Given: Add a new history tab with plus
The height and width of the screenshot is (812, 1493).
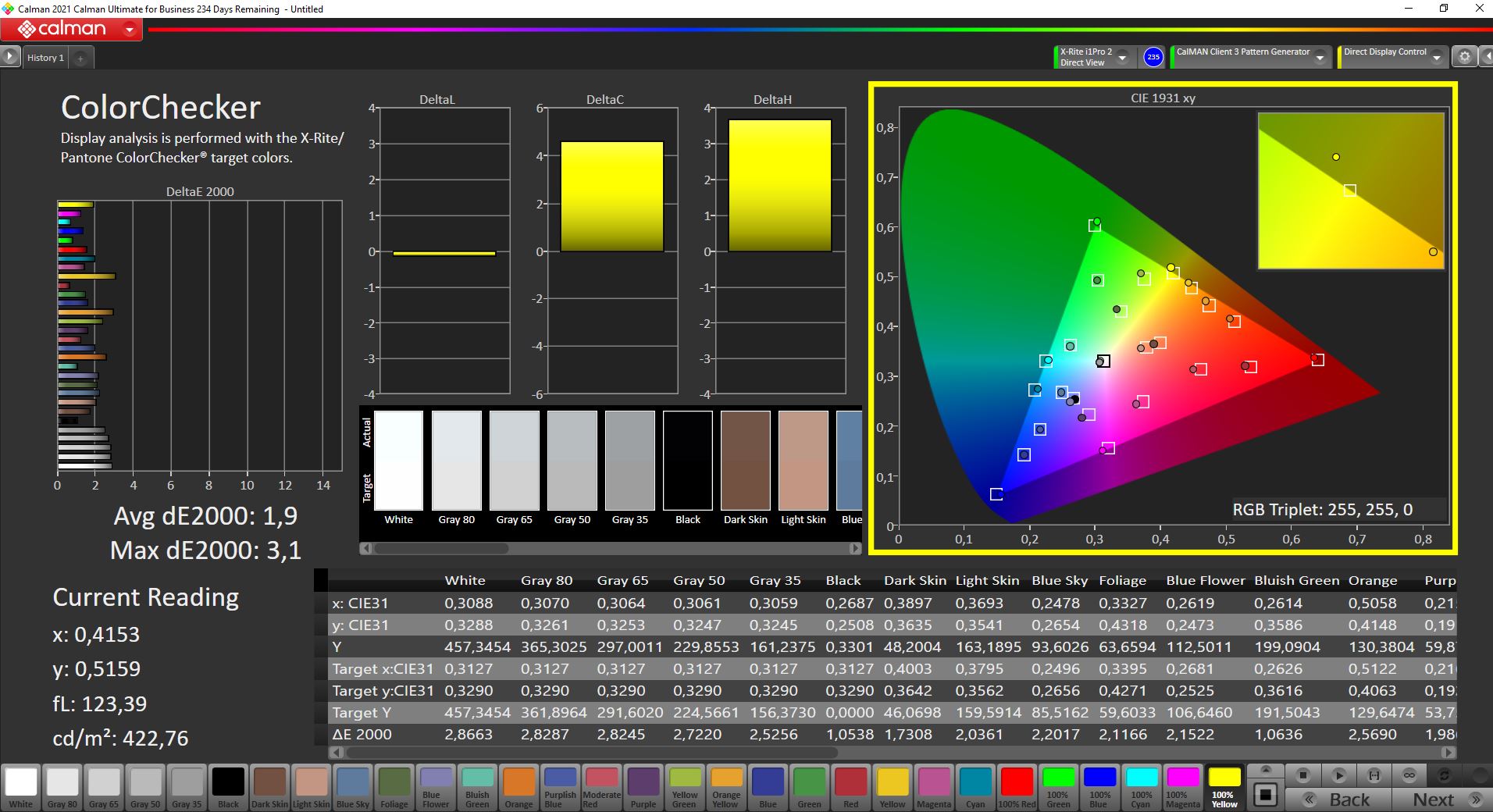Looking at the screenshot, I should pos(80,58).
